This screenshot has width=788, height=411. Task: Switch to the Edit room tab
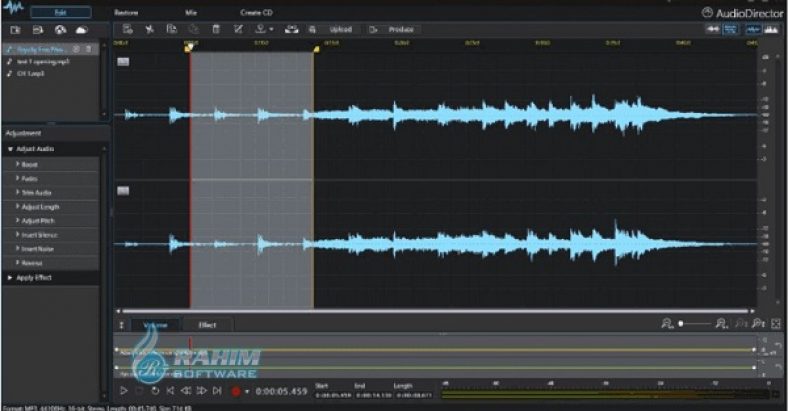click(x=61, y=12)
